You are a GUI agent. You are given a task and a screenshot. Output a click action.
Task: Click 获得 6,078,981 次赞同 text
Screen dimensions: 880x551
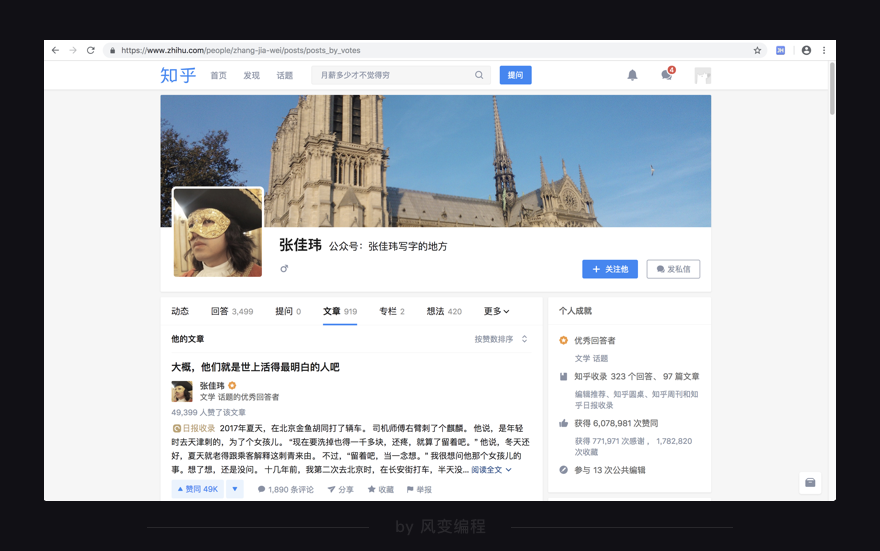point(616,423)
